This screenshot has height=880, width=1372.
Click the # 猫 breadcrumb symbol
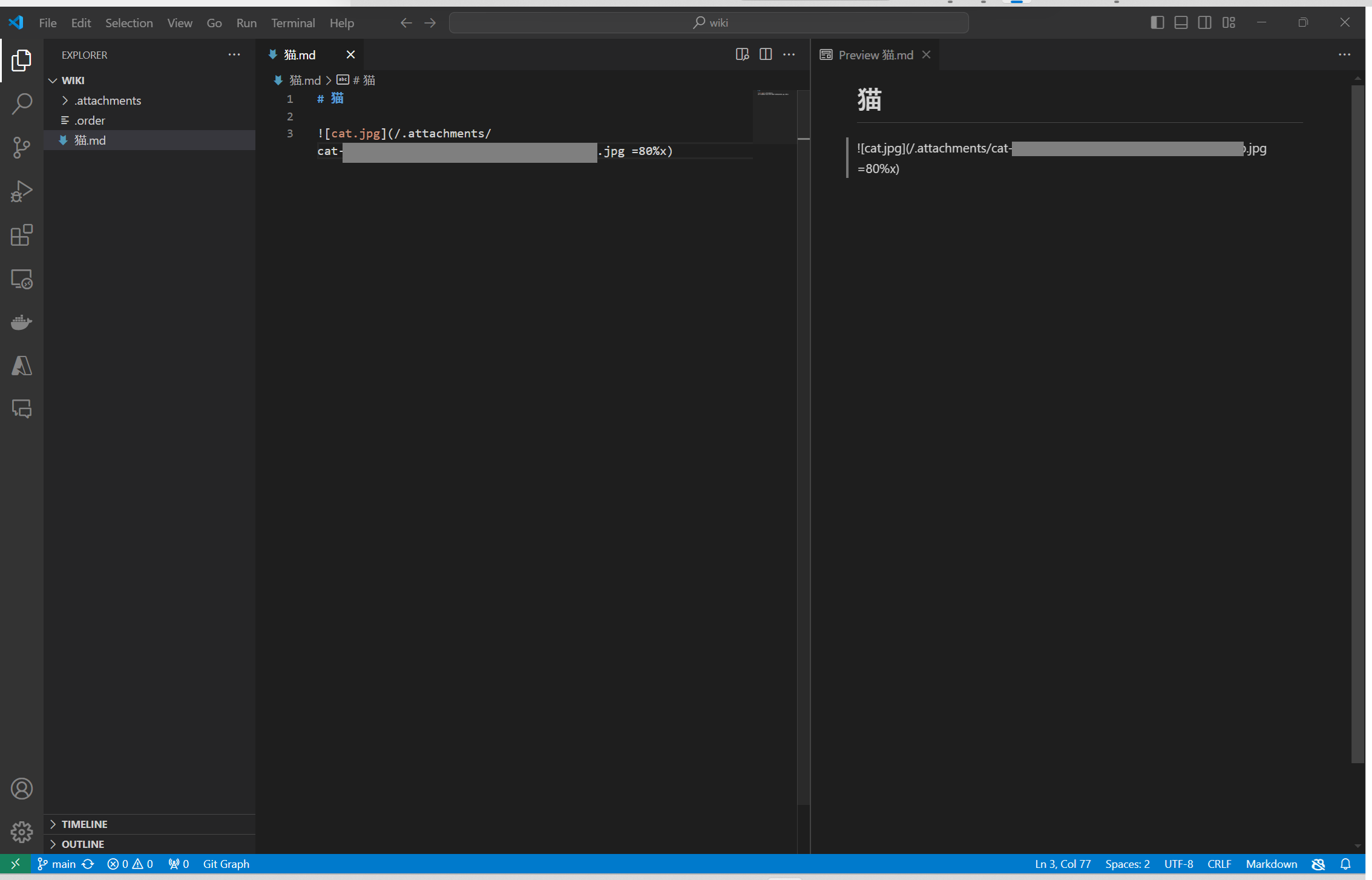(356, 80)
